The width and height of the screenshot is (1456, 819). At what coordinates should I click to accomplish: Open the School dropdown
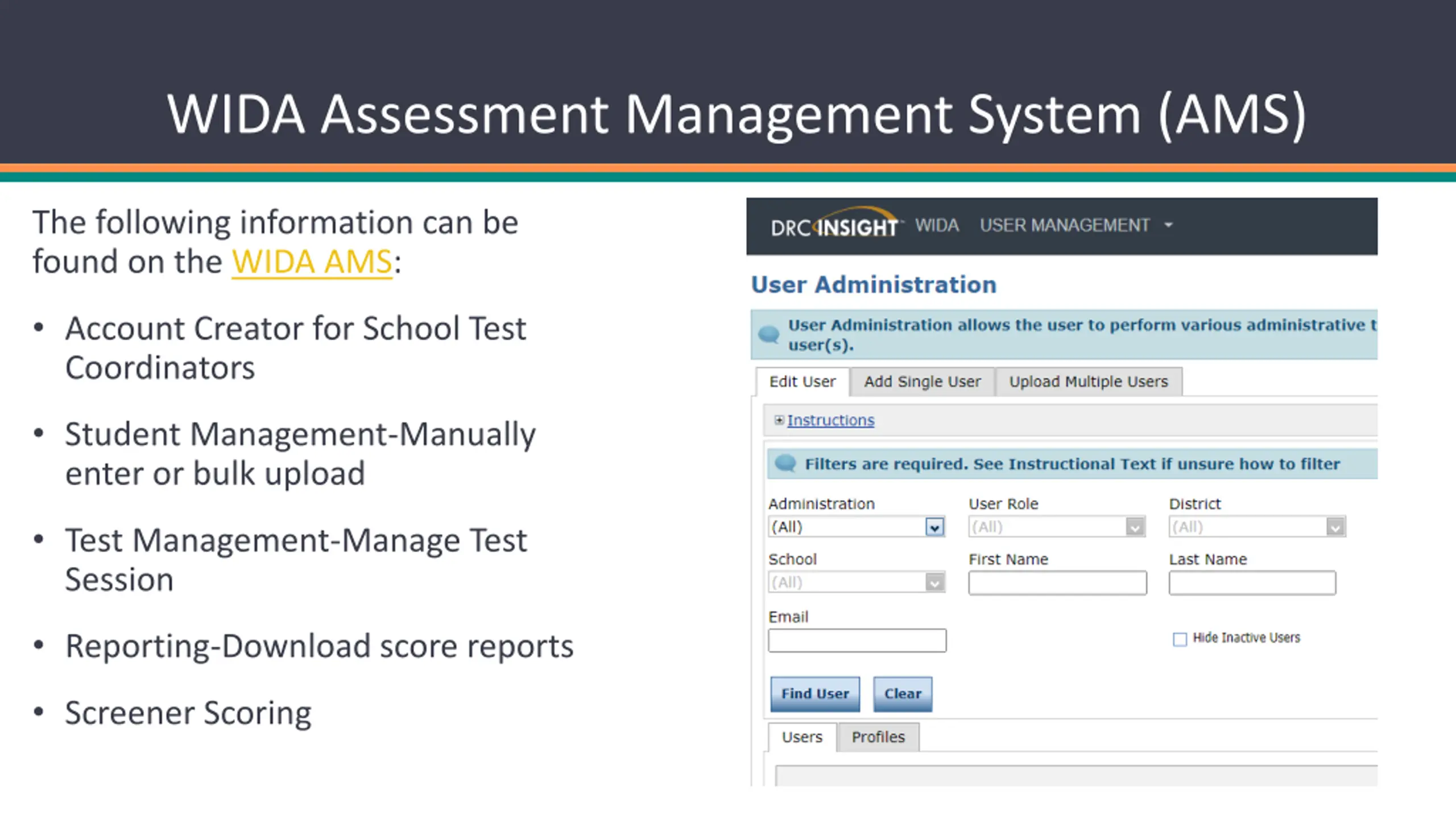[x=934, y=583]
